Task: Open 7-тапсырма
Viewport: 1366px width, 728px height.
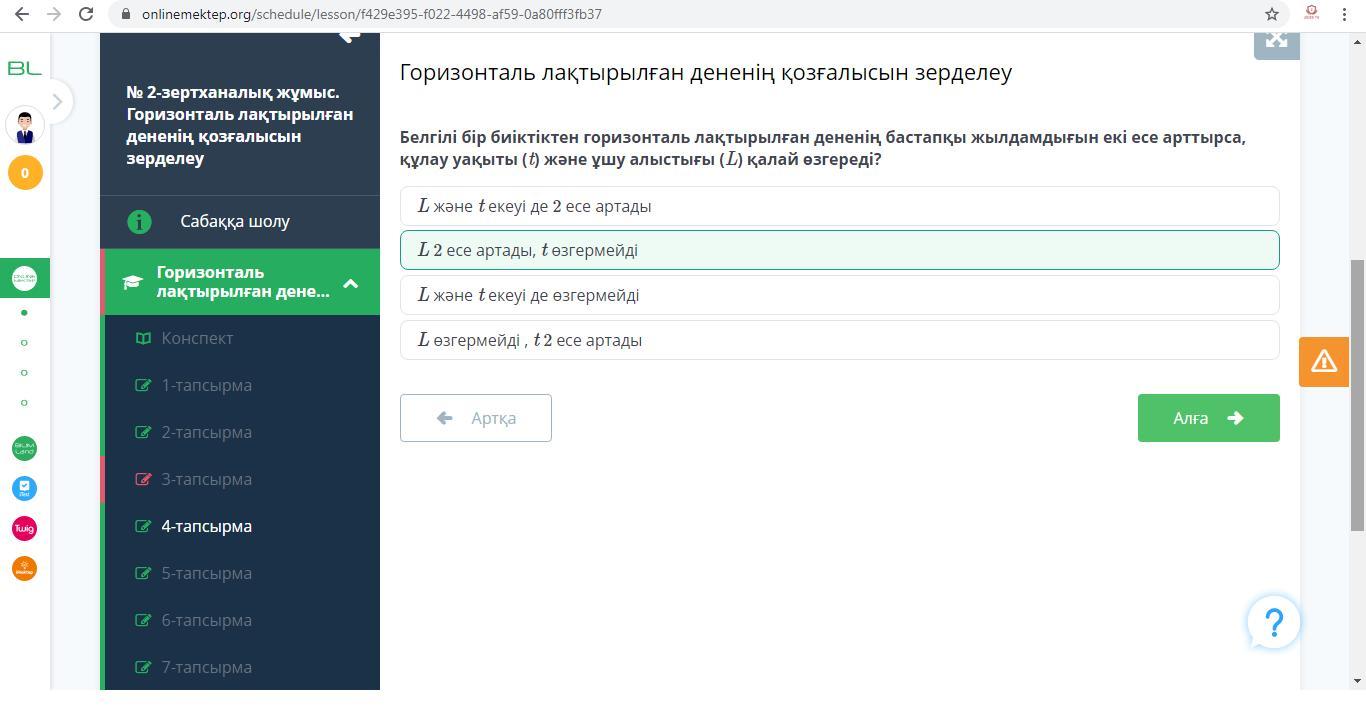Action: coord(206,667)
